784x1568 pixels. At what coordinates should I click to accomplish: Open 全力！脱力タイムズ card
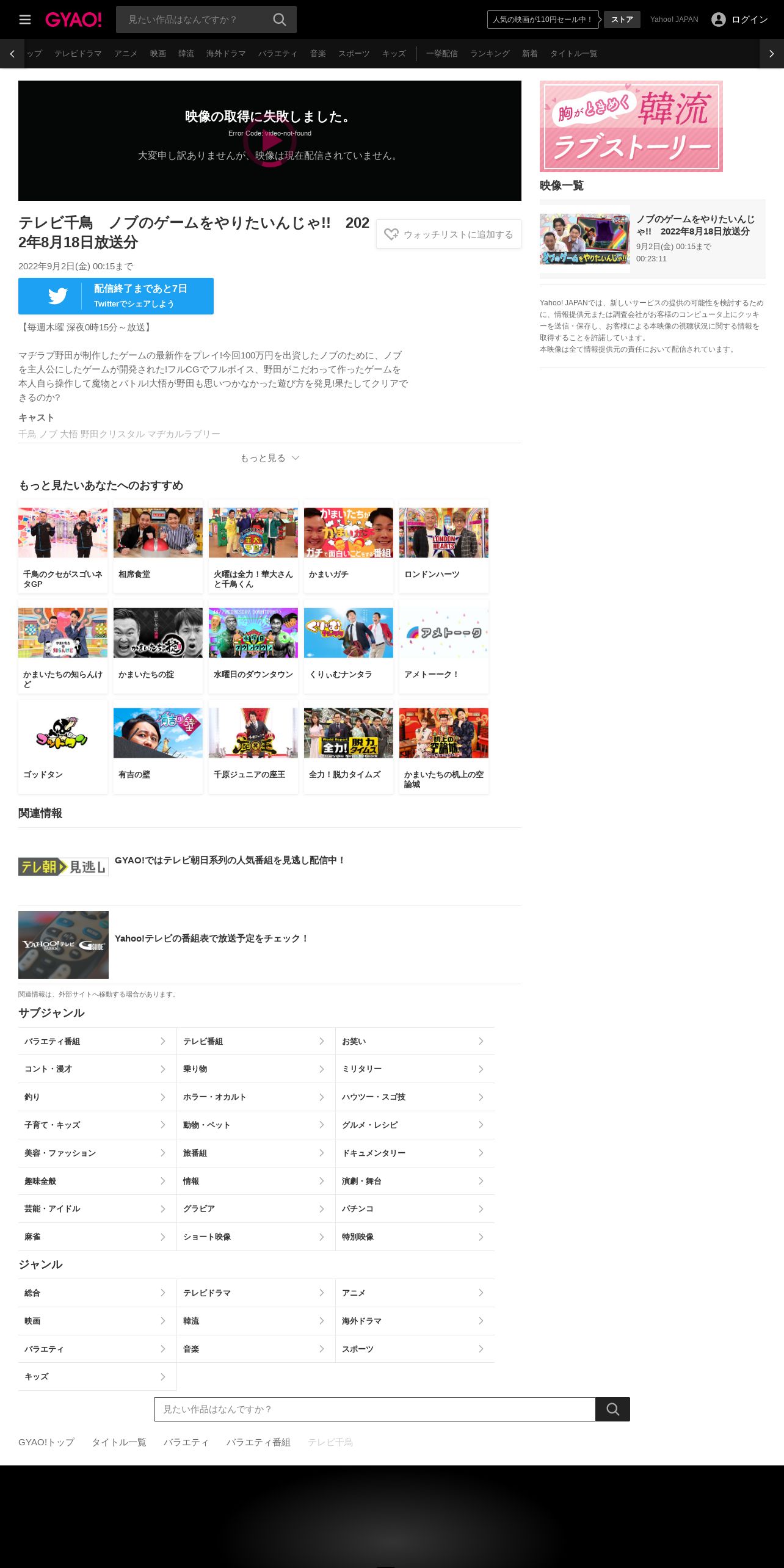[349, 747]
